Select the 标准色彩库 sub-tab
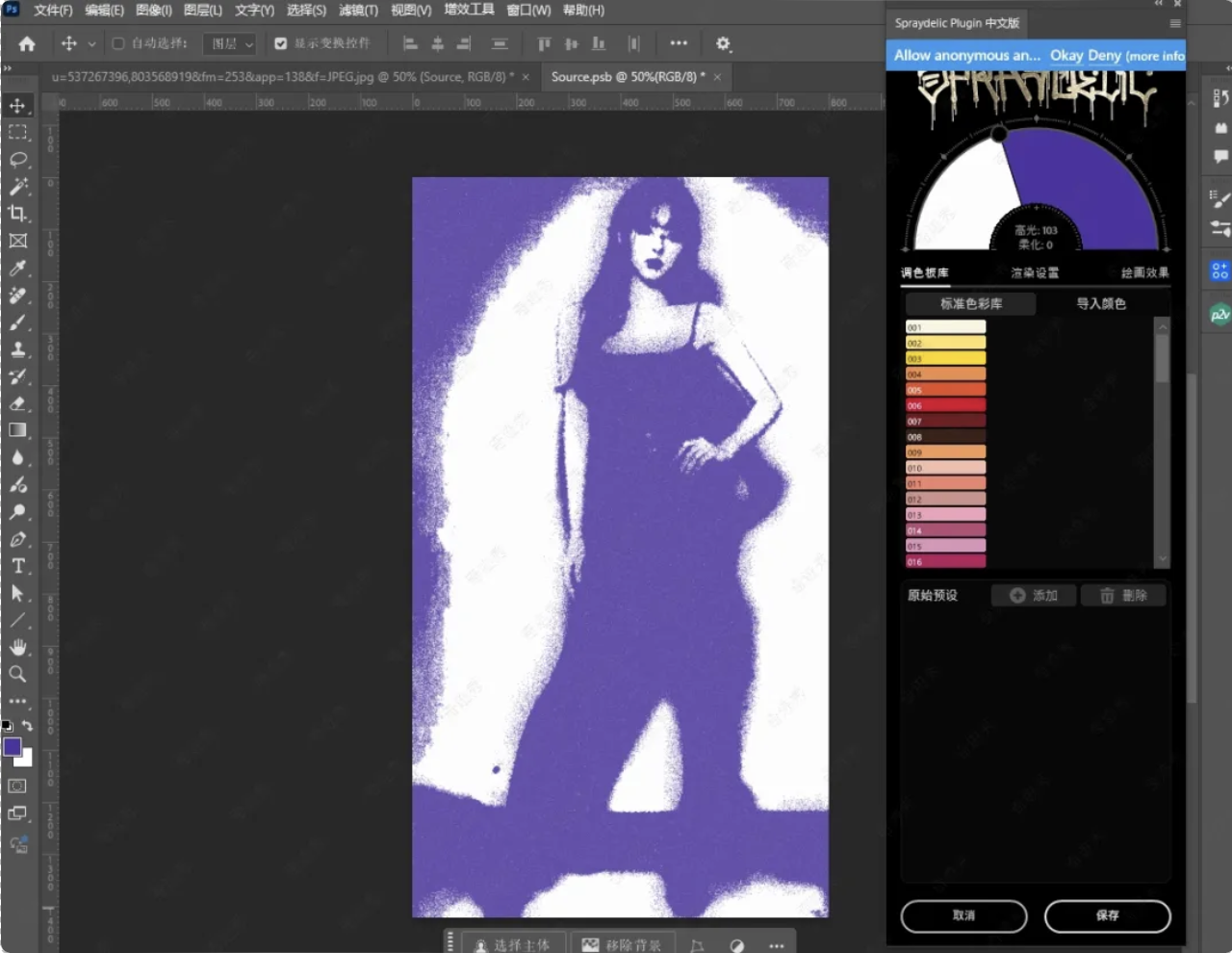 [971, 303]
